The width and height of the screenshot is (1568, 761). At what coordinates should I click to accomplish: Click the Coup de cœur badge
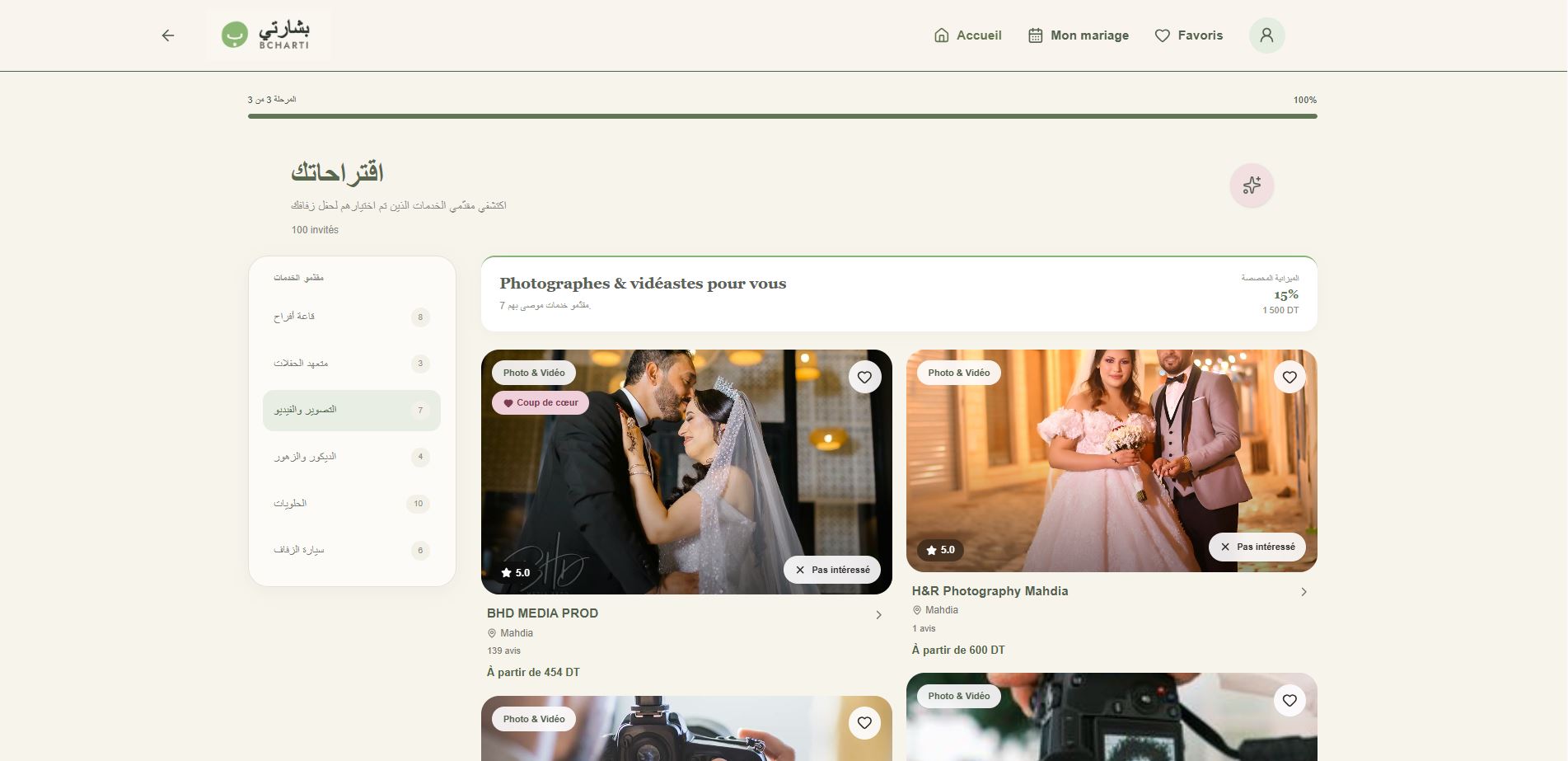click(x=541, y=402)
